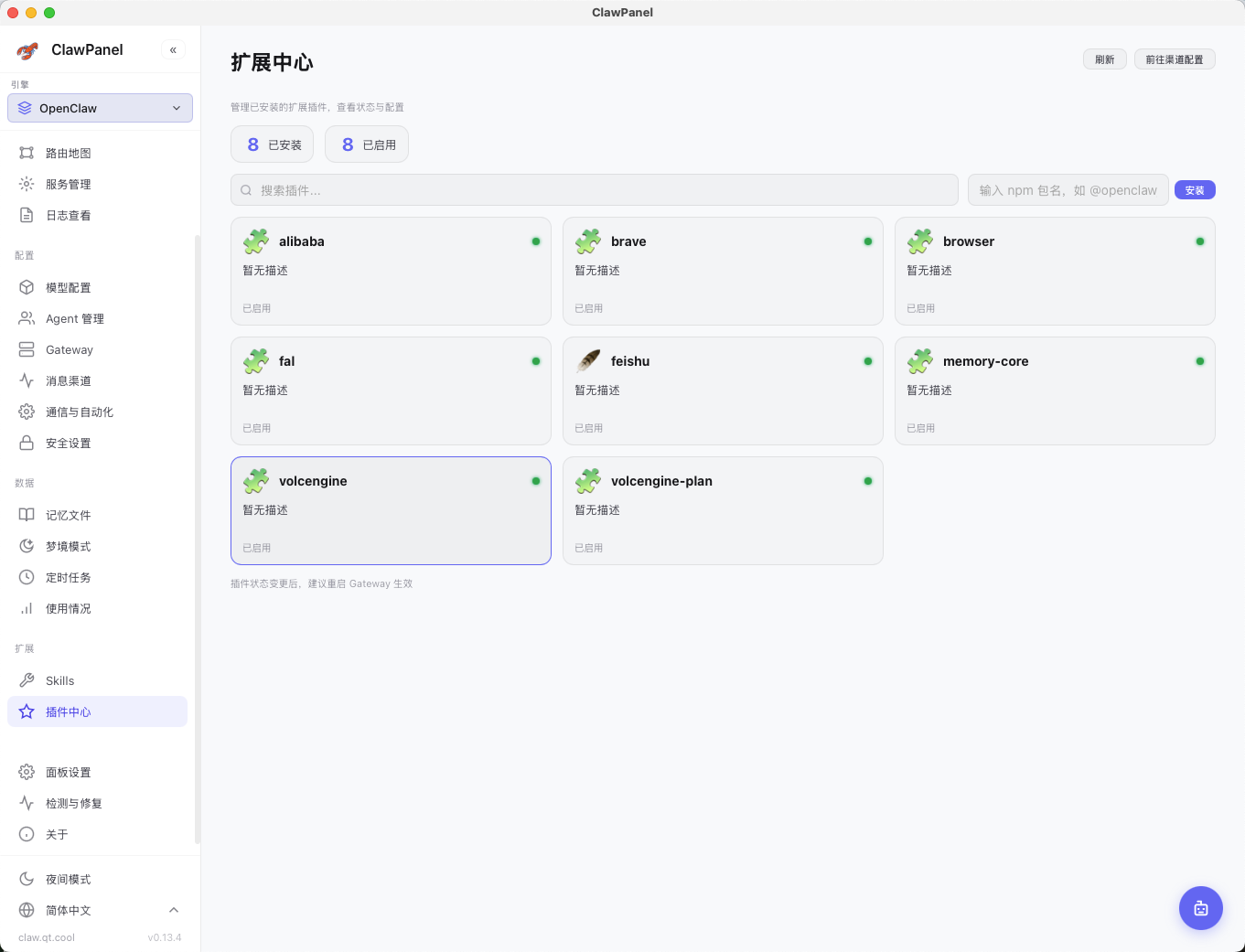Image resolution: width=1245 pixels, height=952 pixels.
Task: Click the wrench icon for Skills
Action: coord(27,680)
